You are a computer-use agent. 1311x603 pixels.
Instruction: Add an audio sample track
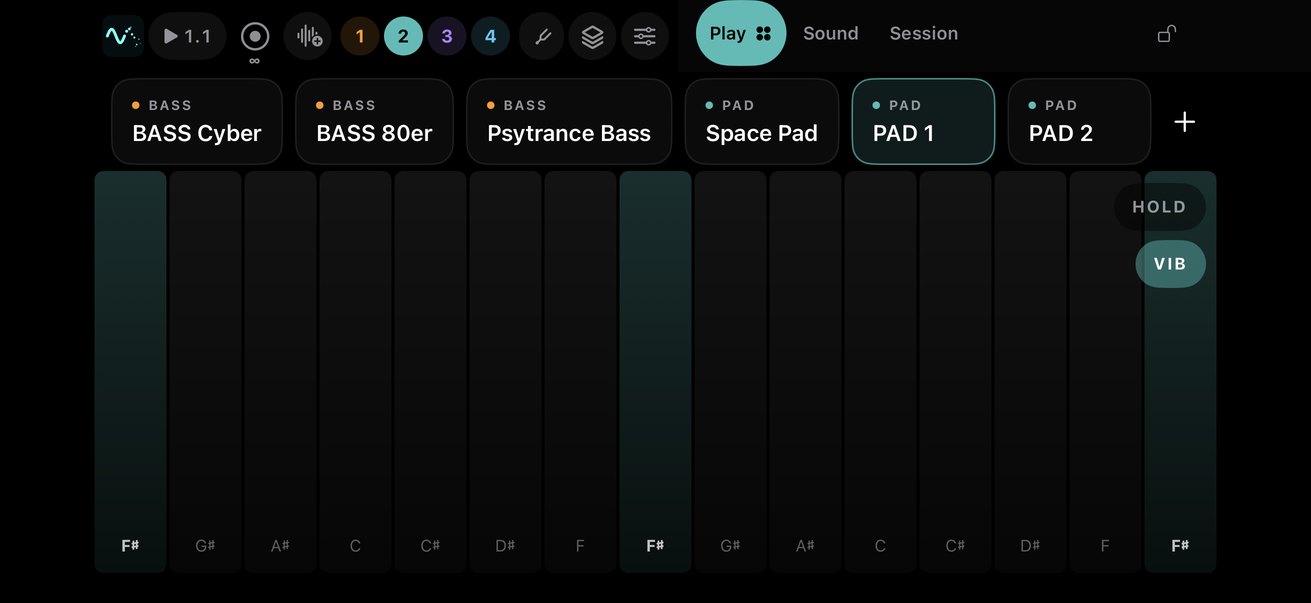308,37
